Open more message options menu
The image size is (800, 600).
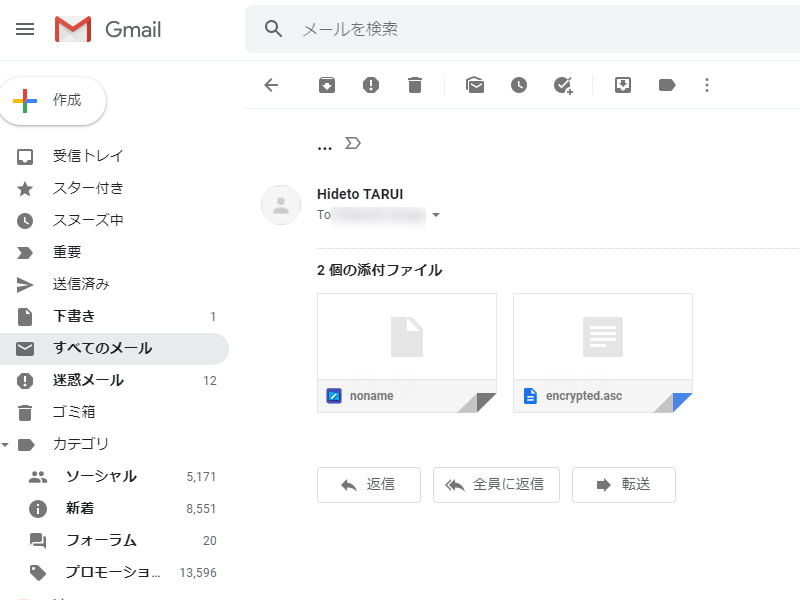pyautogui.click(x=707, y=85)
